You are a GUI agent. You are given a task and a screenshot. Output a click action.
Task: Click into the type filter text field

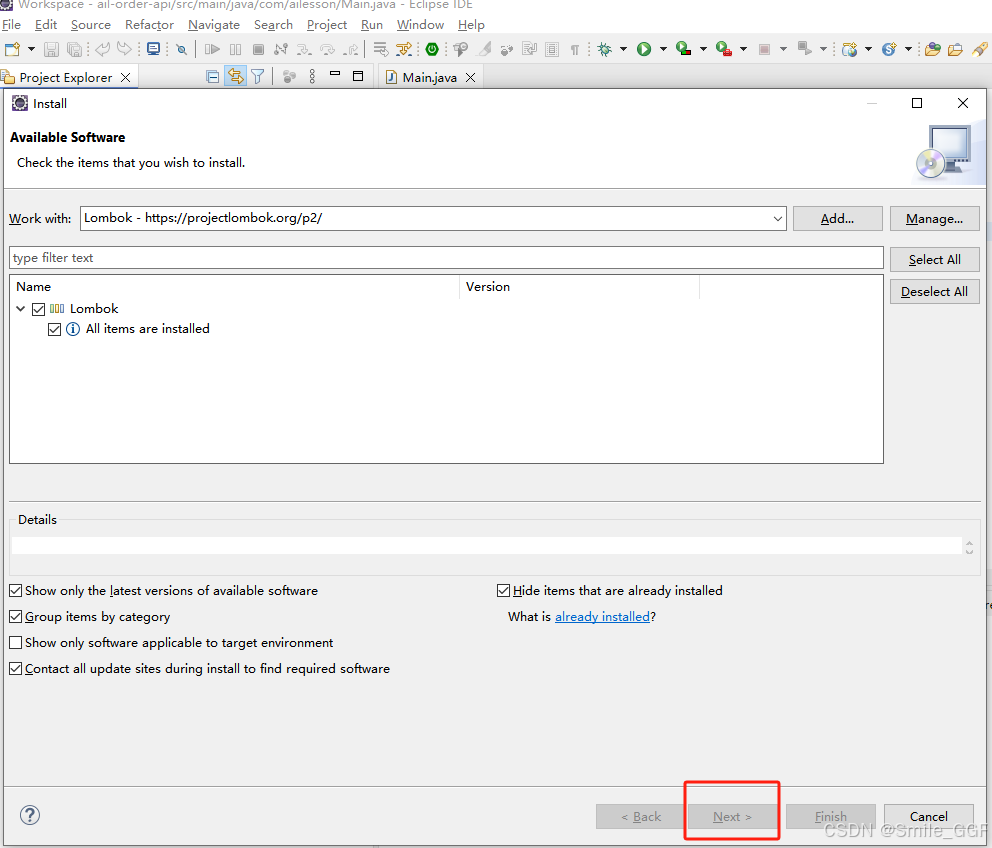click(x=446, y=258)
